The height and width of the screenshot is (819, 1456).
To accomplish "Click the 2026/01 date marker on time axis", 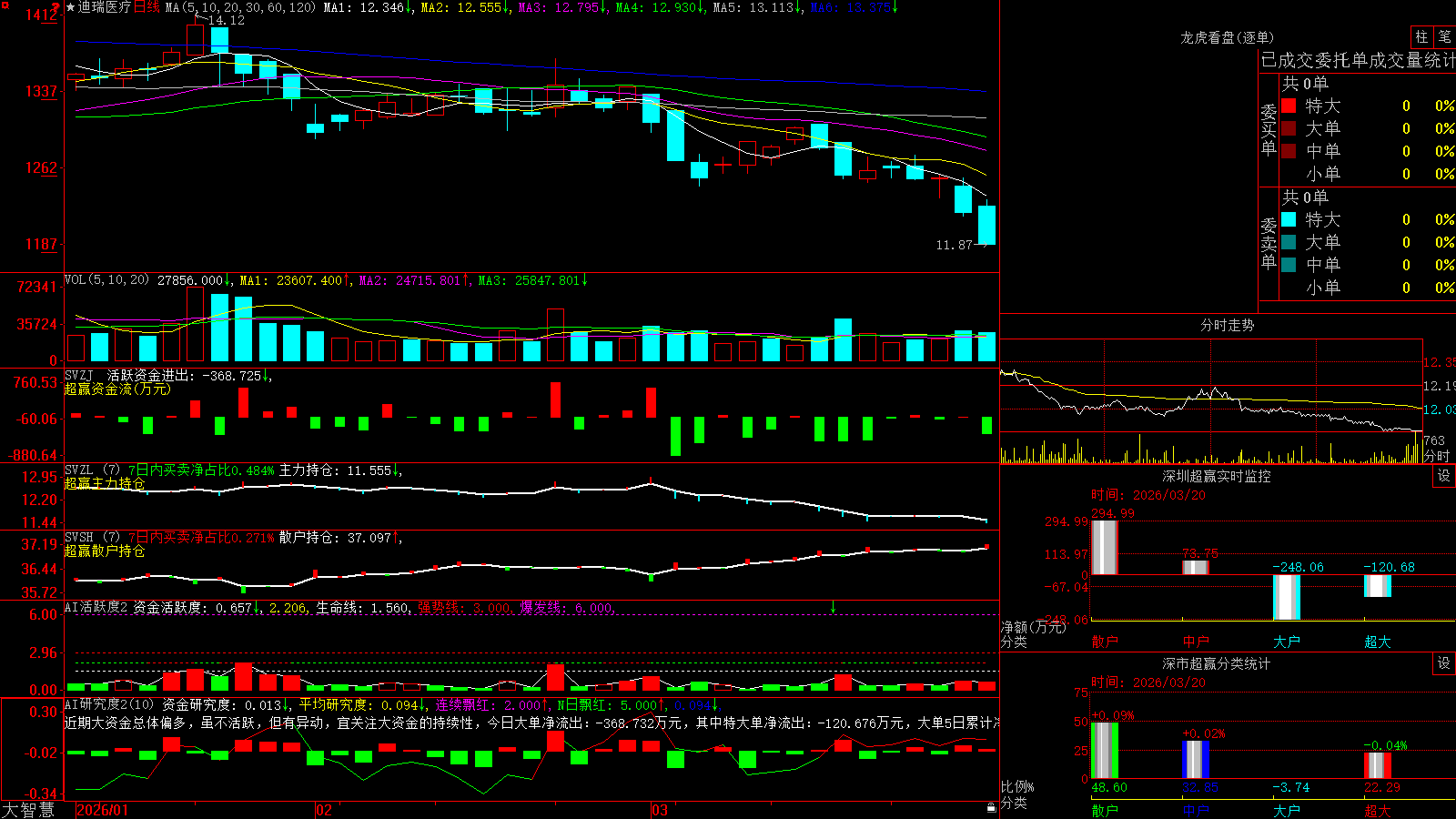I will [x=103, y=810].
